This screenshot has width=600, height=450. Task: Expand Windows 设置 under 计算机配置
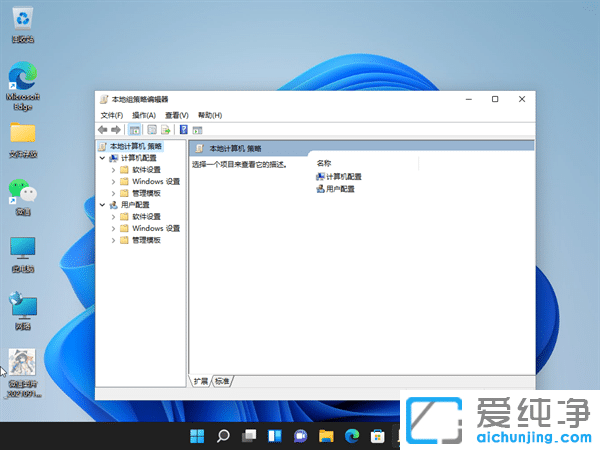click(x=113, y=182)
